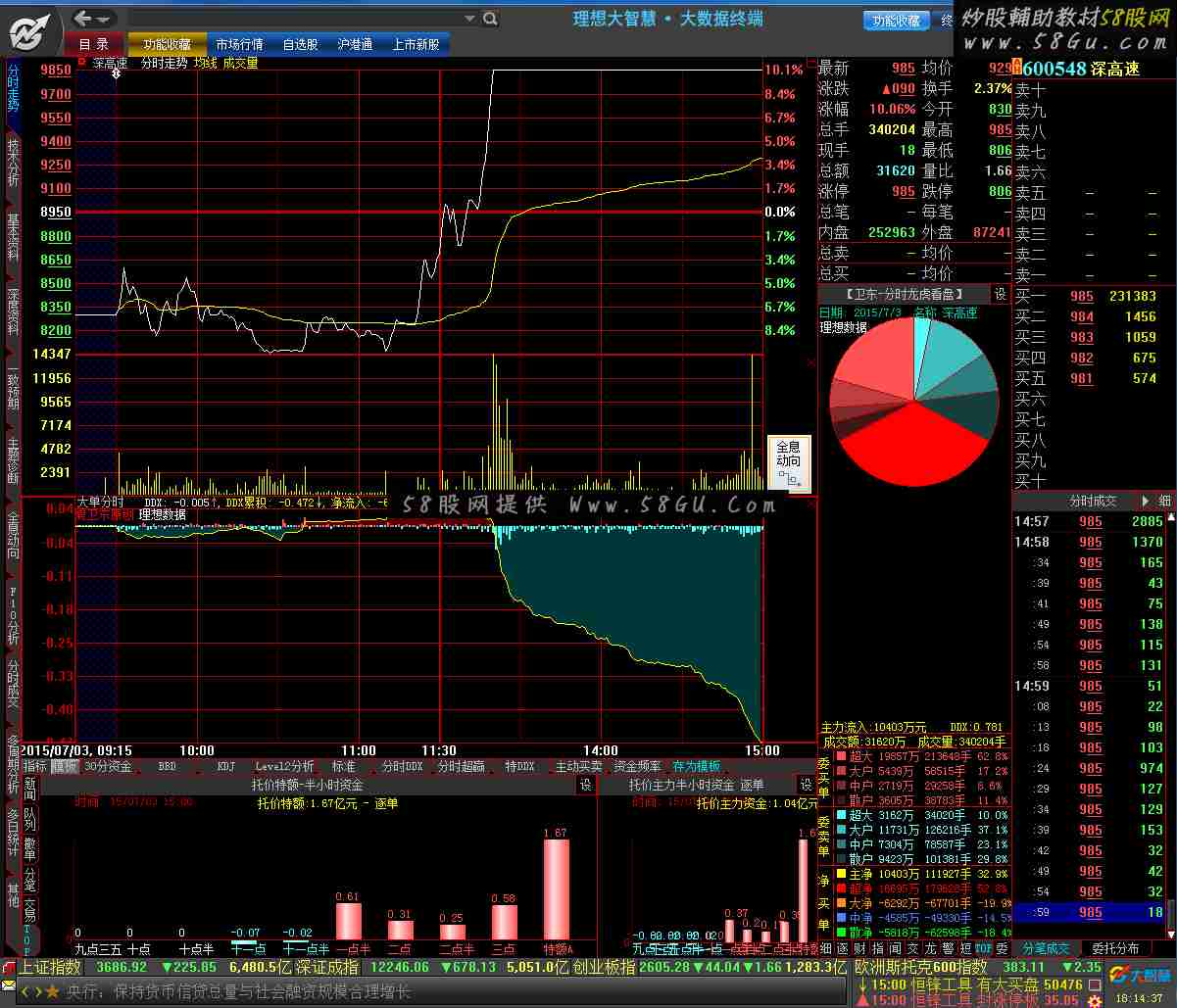
Task: Click the 全息动向 floating icon on chart
Action: pos(788,462)
